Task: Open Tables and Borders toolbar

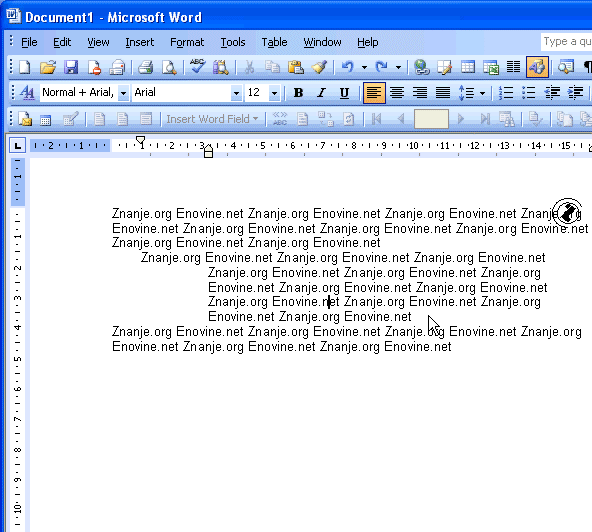Action: 445,68
